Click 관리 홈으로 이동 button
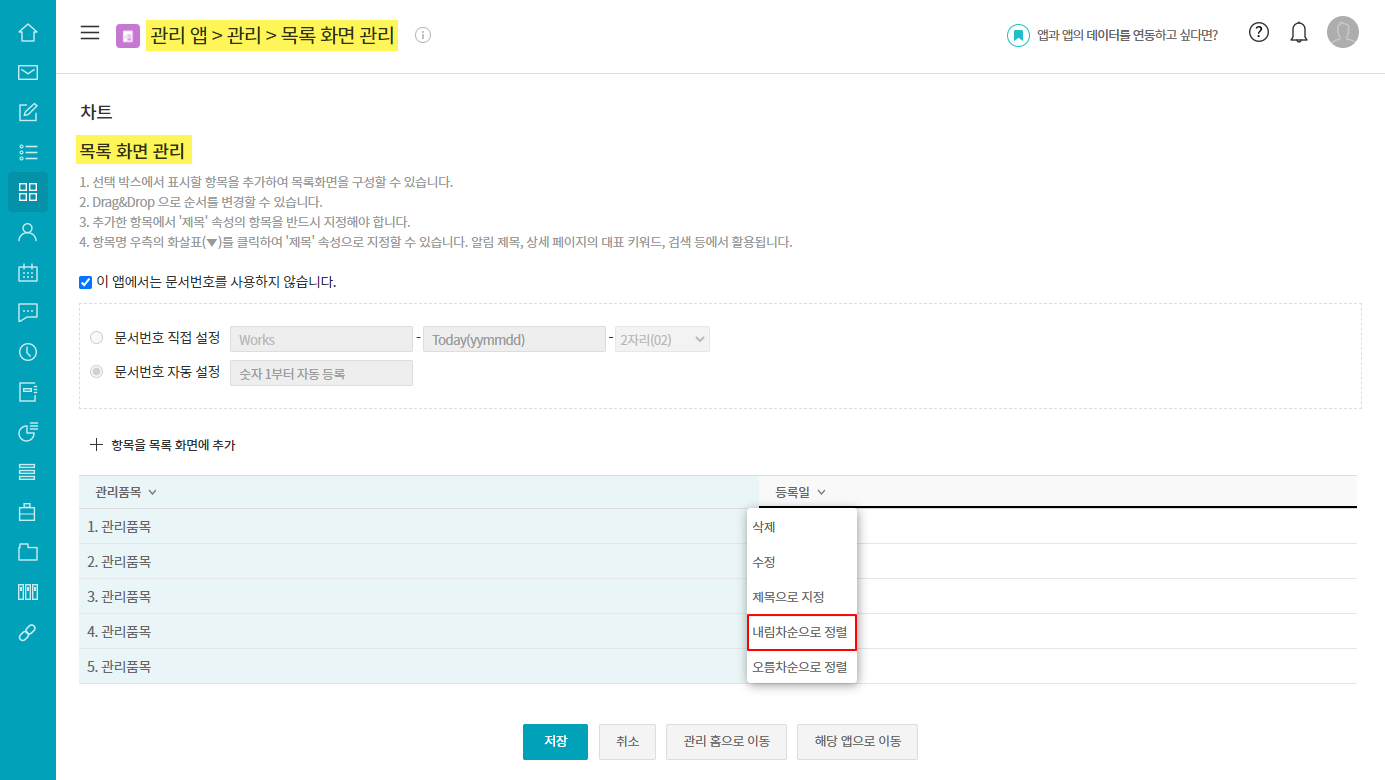This screenshot has width=1385, height=780. point(726,742)
